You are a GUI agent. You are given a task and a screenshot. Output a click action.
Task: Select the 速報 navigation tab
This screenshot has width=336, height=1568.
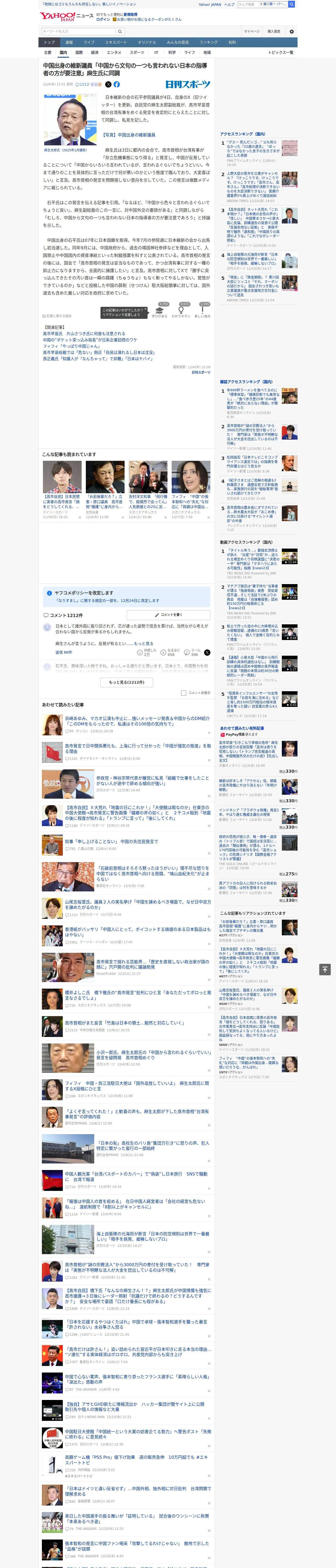point(69,43)
